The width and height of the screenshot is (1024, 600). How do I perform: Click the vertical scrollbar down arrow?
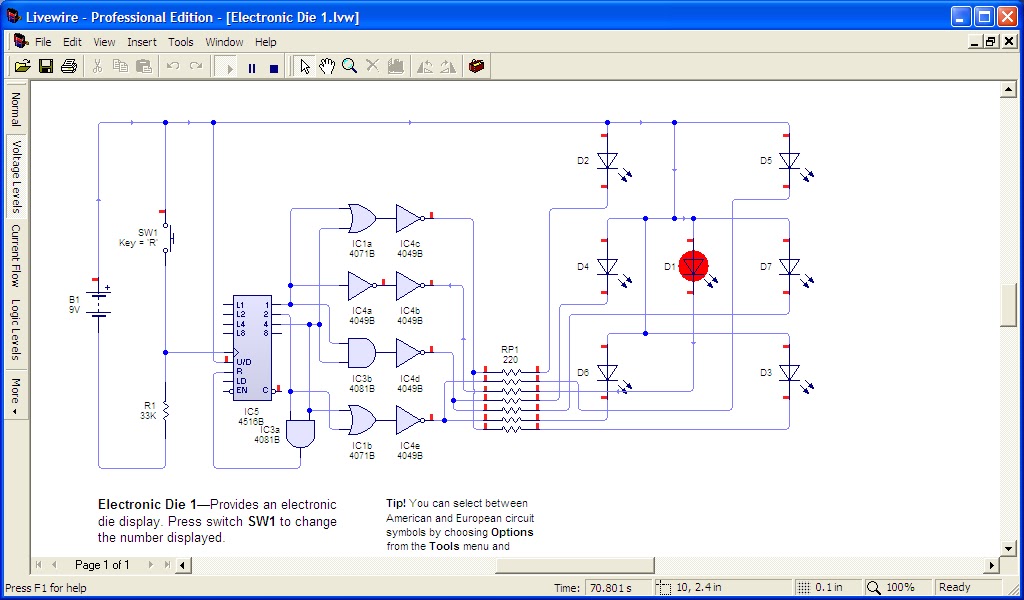point(1009,548)
